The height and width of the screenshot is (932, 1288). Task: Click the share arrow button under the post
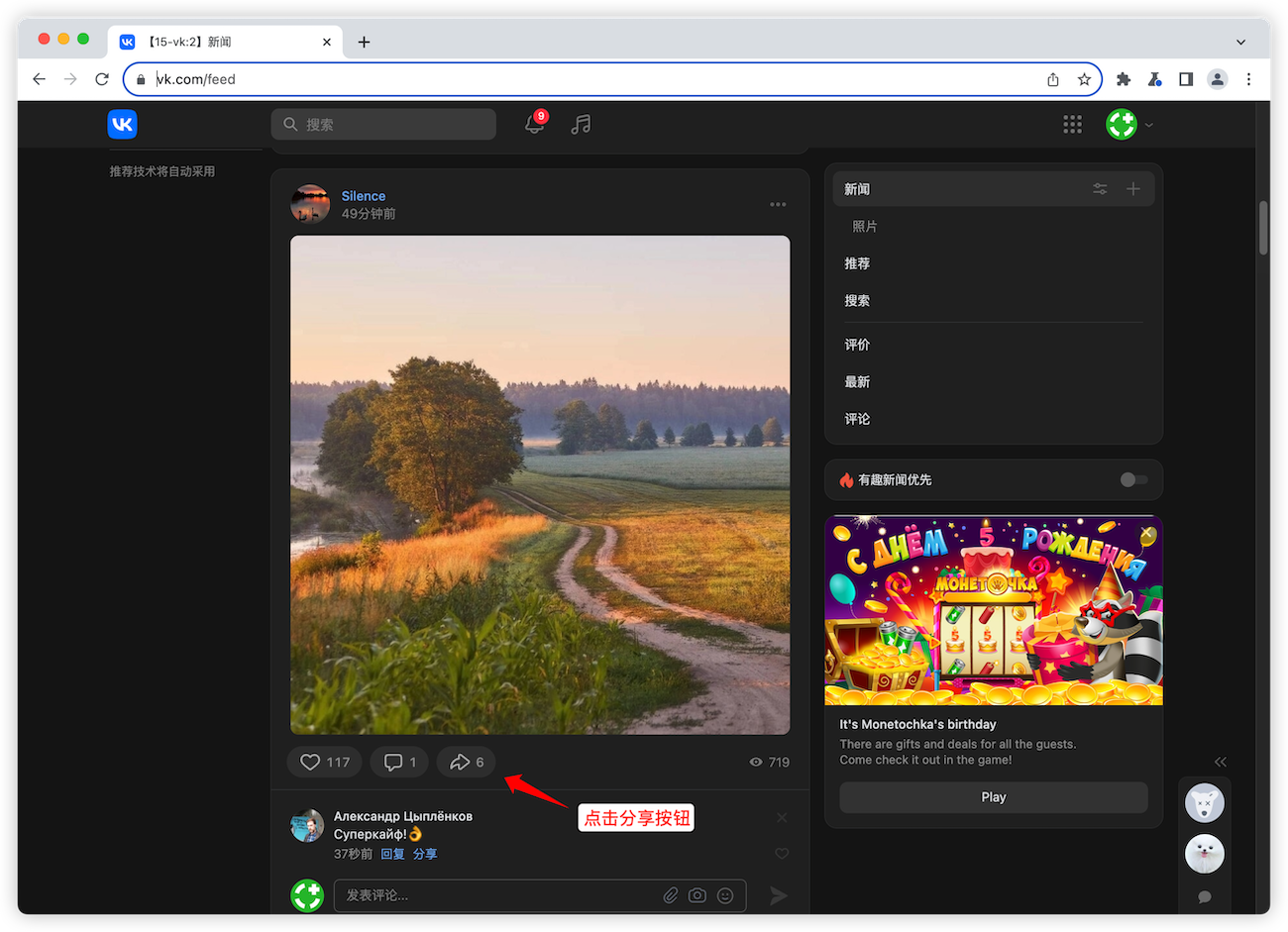pos(466,762)
